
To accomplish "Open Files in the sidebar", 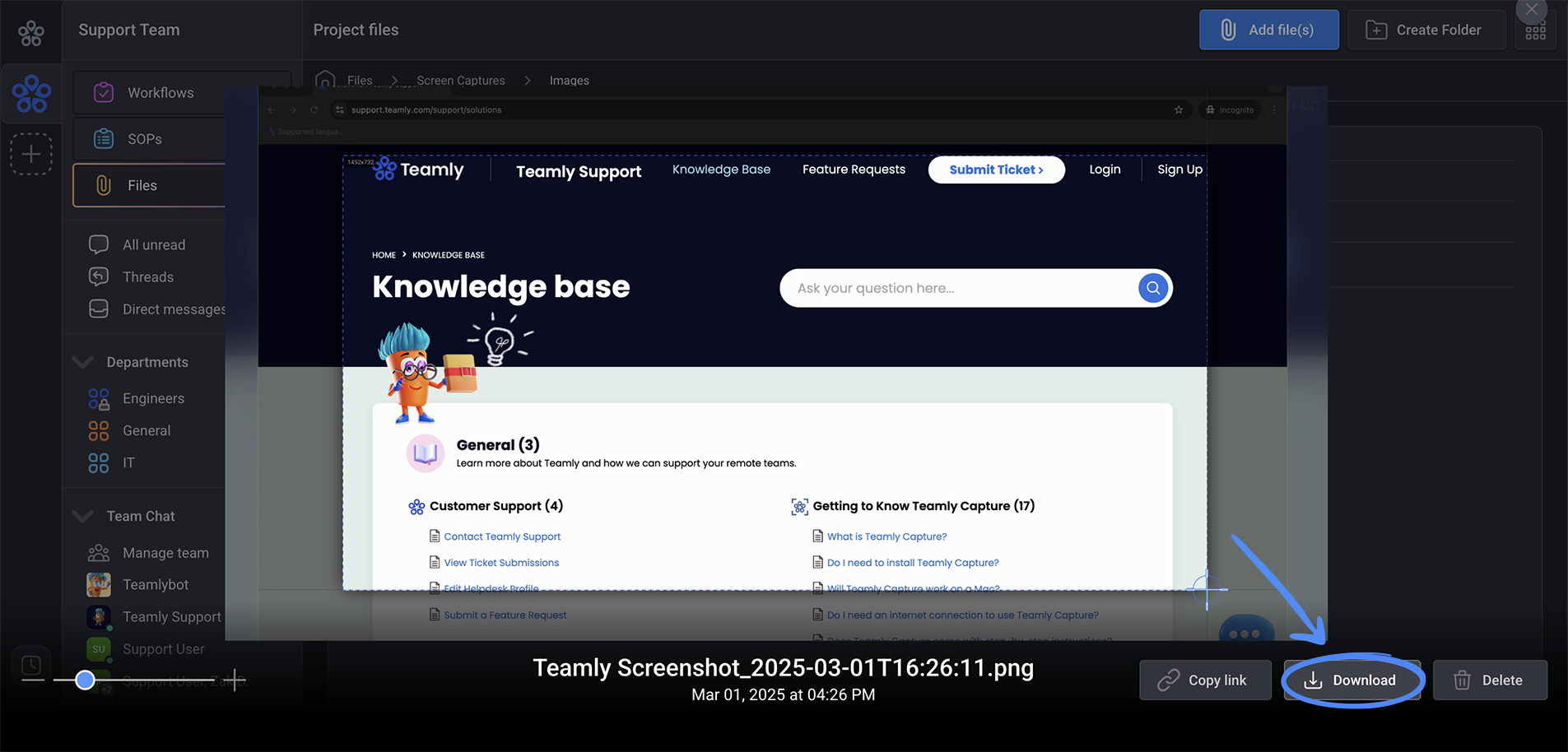I will 150,185.
